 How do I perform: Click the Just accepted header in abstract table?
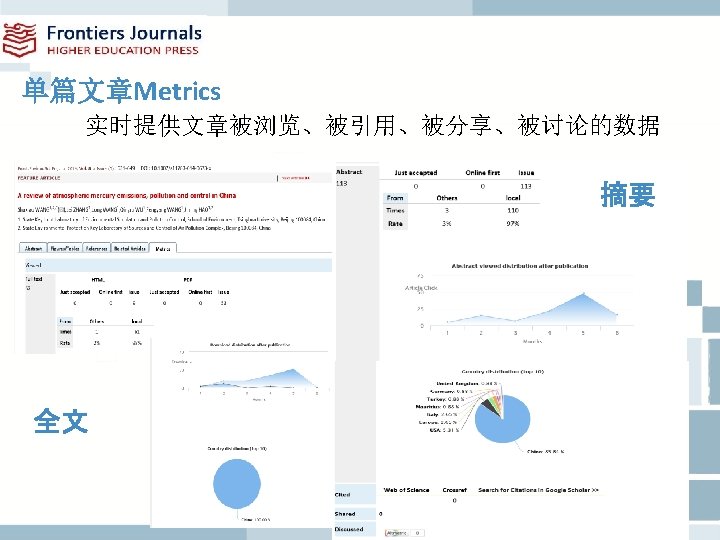tap(416, 173)
